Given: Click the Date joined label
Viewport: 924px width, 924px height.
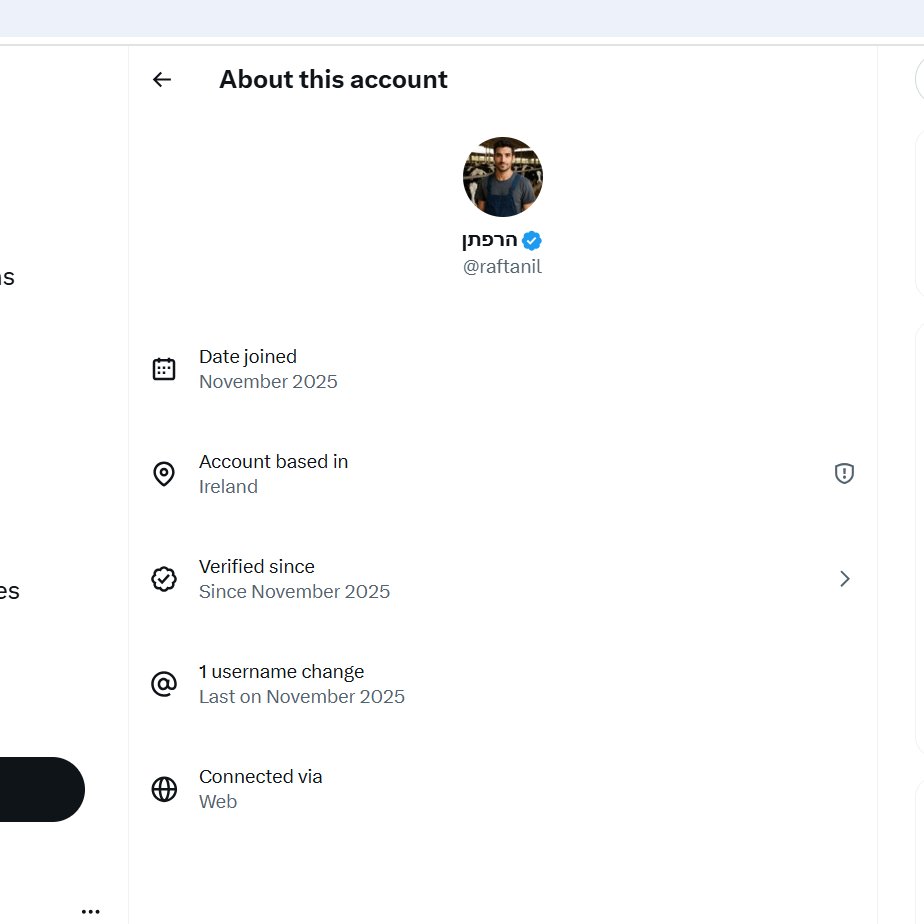Looking at the screenshot, I should [x=248, y=357].
